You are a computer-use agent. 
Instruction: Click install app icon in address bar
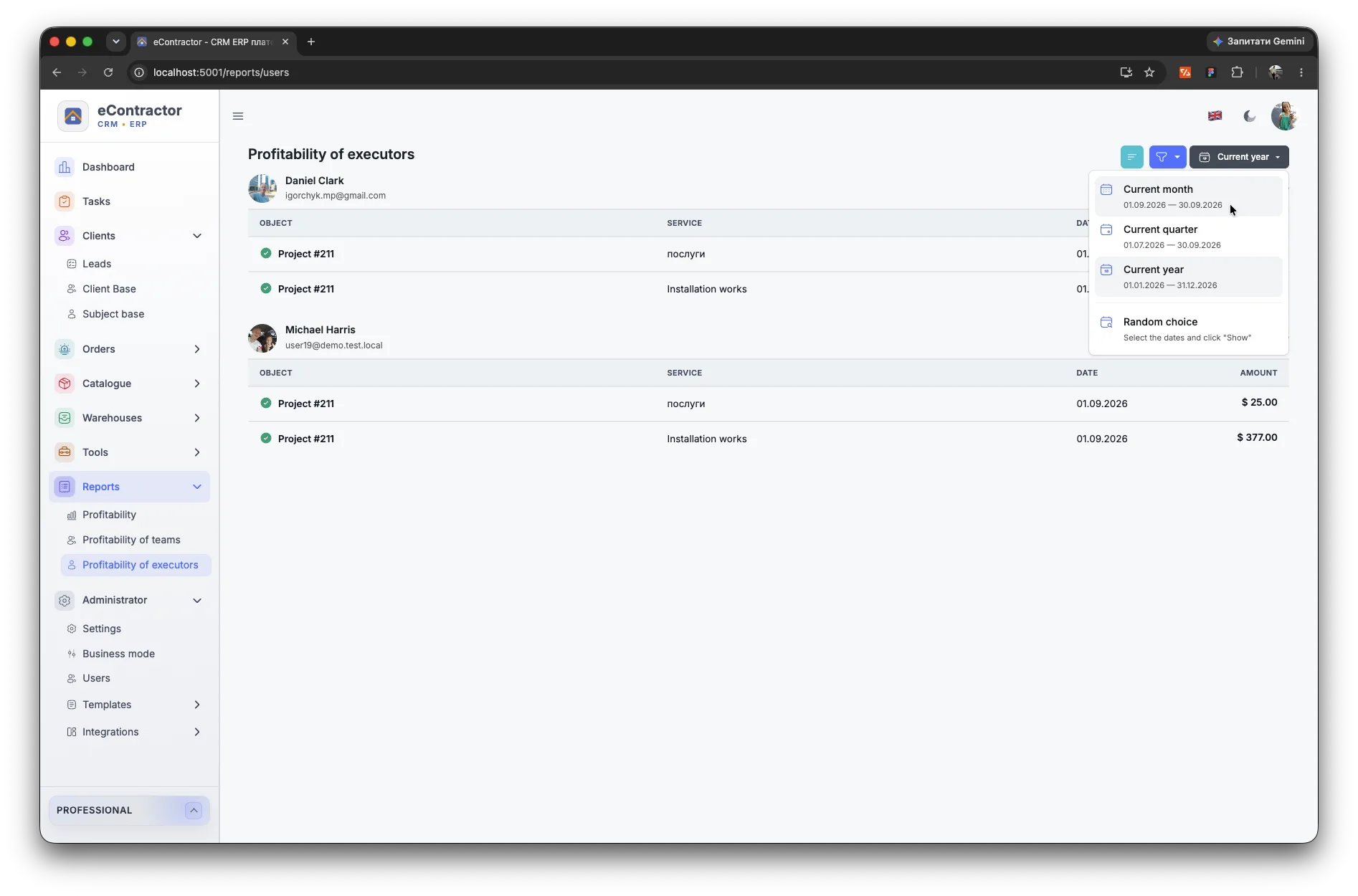[1126, 72]
